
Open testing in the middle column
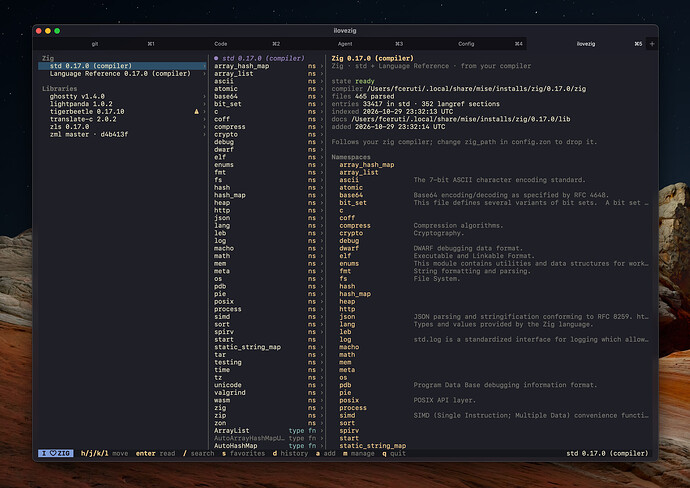click(x=228, y=362)
